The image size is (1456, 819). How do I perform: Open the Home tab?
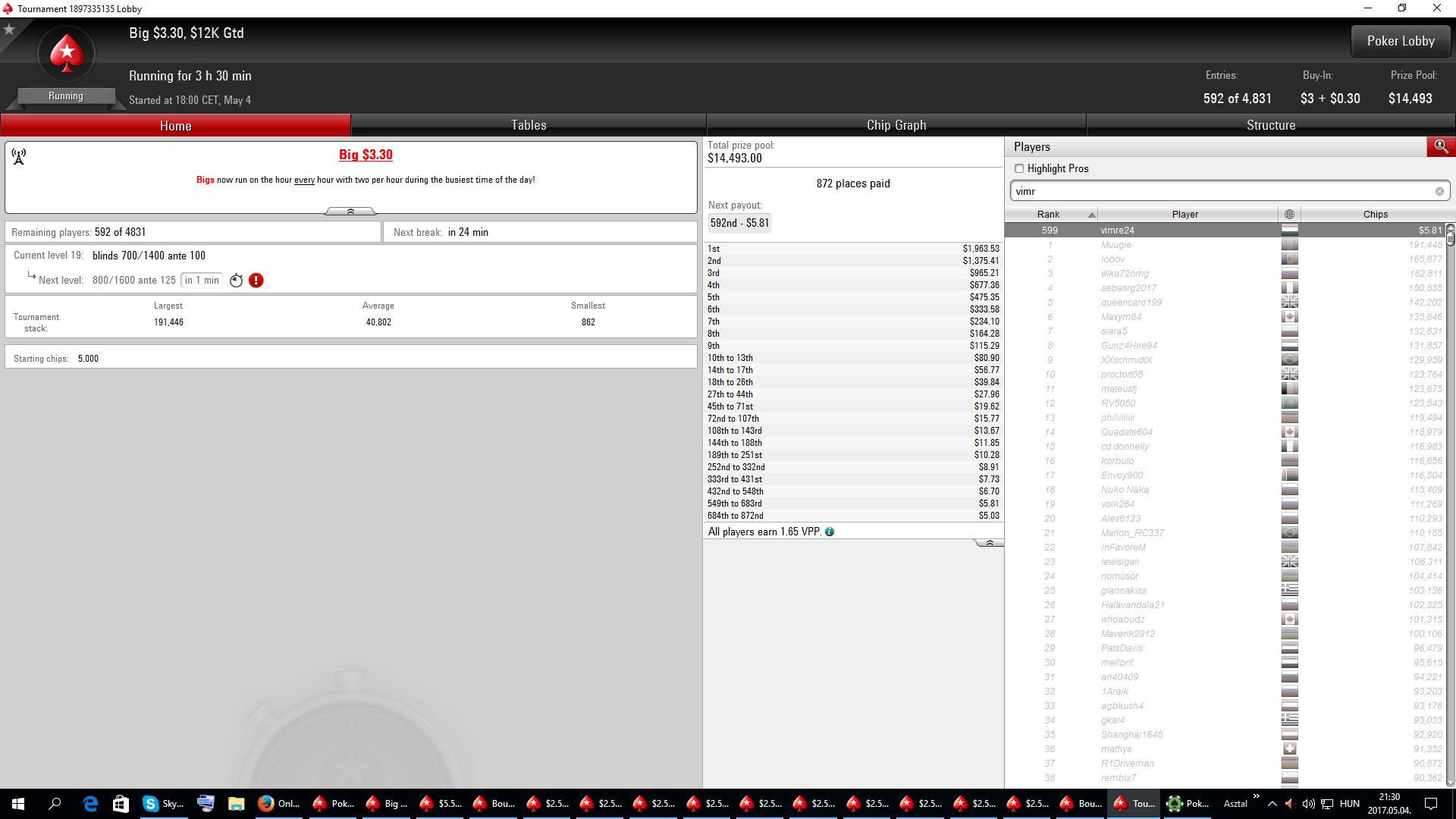176,125
